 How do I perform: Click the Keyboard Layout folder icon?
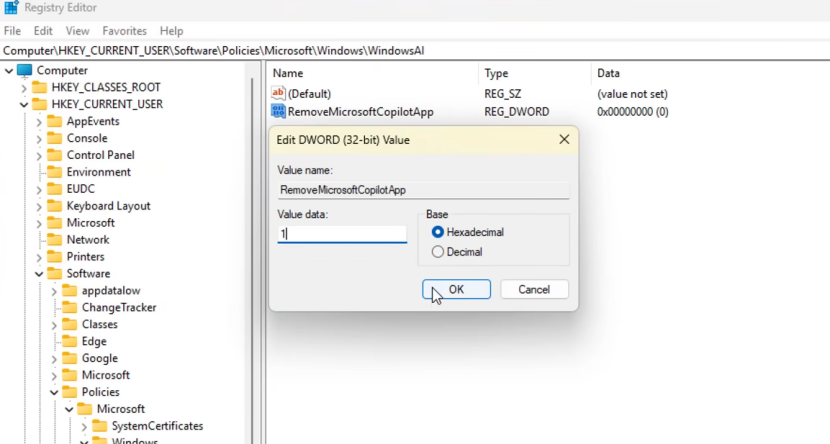(54, 206)
